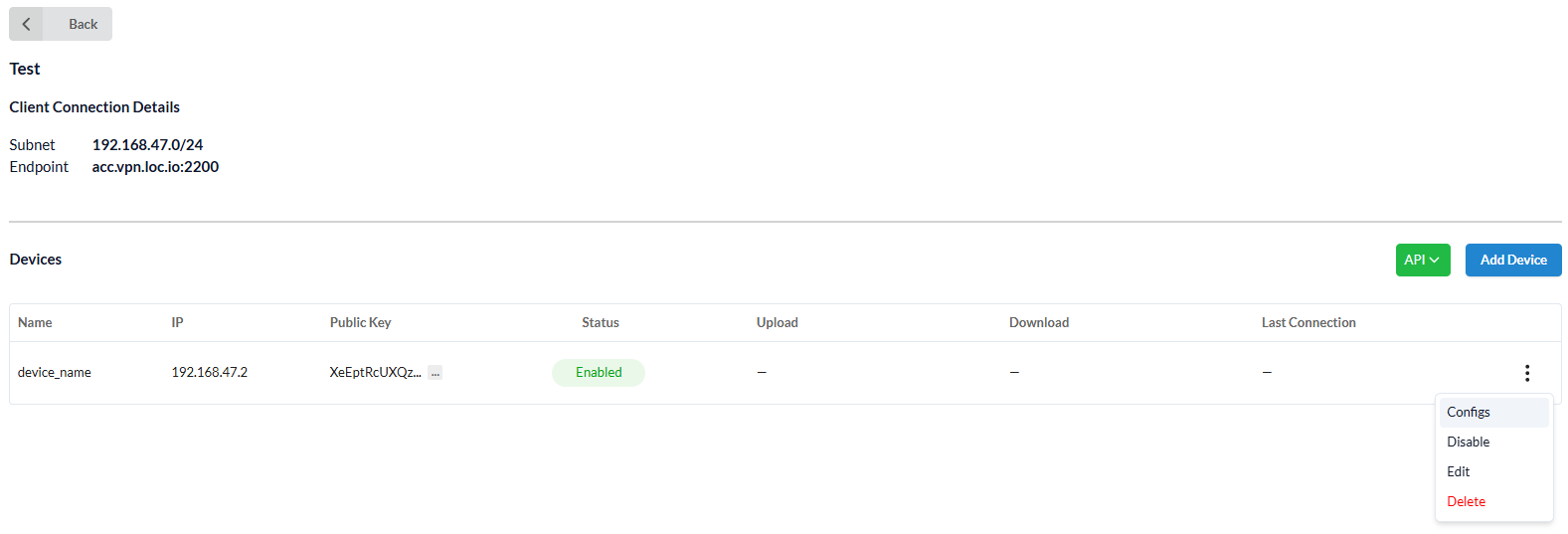Select Configs from the device menu

(1469, 412)
